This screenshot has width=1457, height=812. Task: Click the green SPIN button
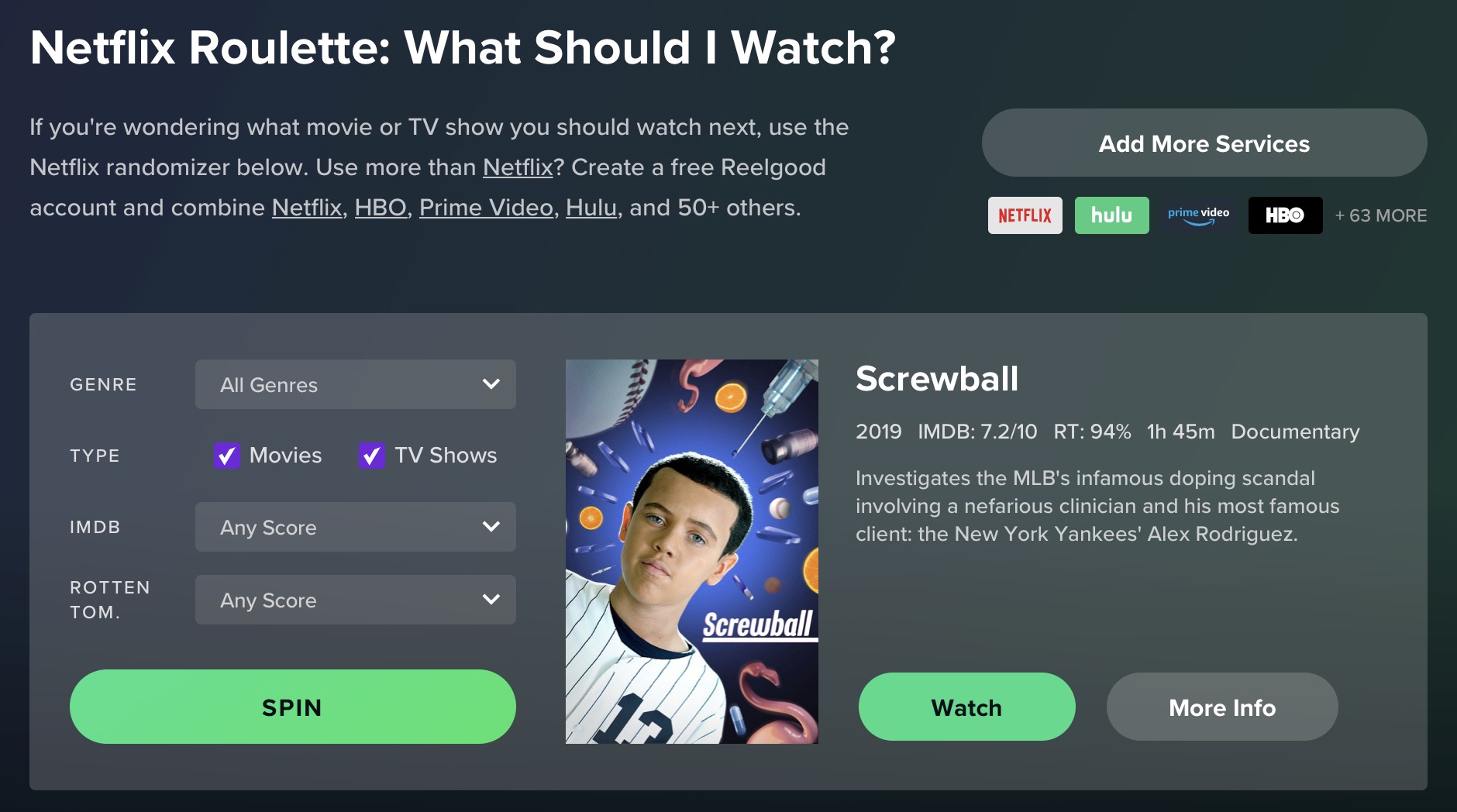point(293,707)
